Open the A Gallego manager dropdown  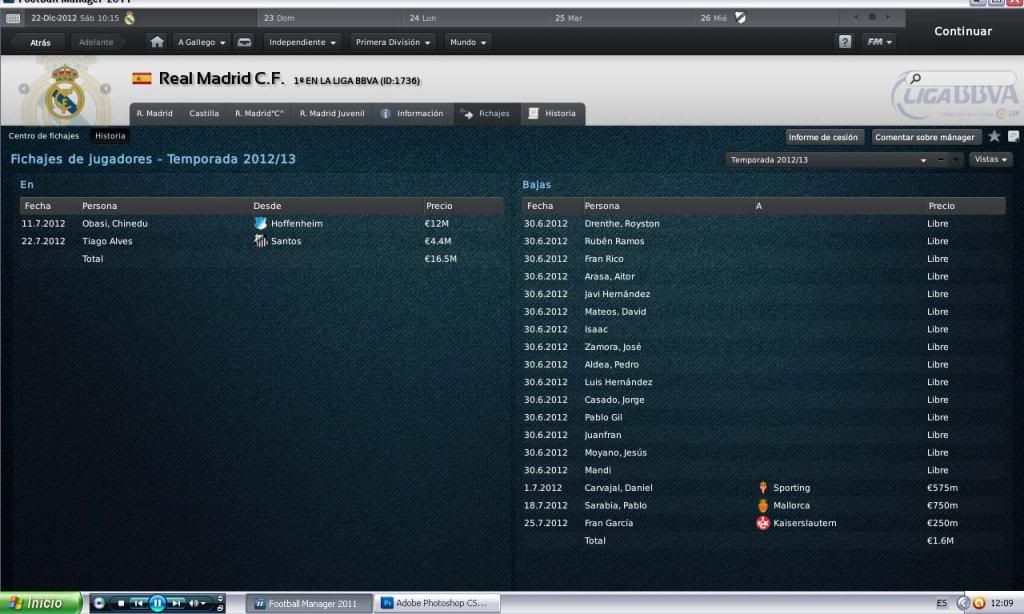201,42
